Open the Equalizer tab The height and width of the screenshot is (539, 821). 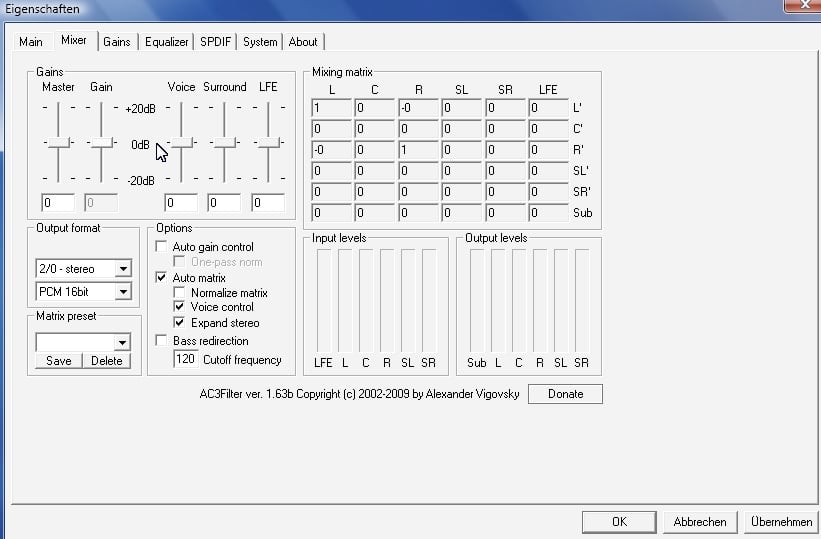[x=166, y=42]
